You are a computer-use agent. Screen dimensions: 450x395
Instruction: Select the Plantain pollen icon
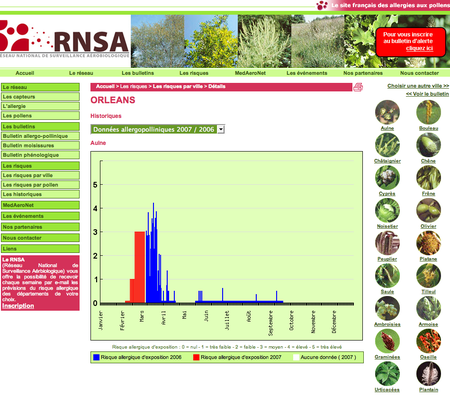428,374
